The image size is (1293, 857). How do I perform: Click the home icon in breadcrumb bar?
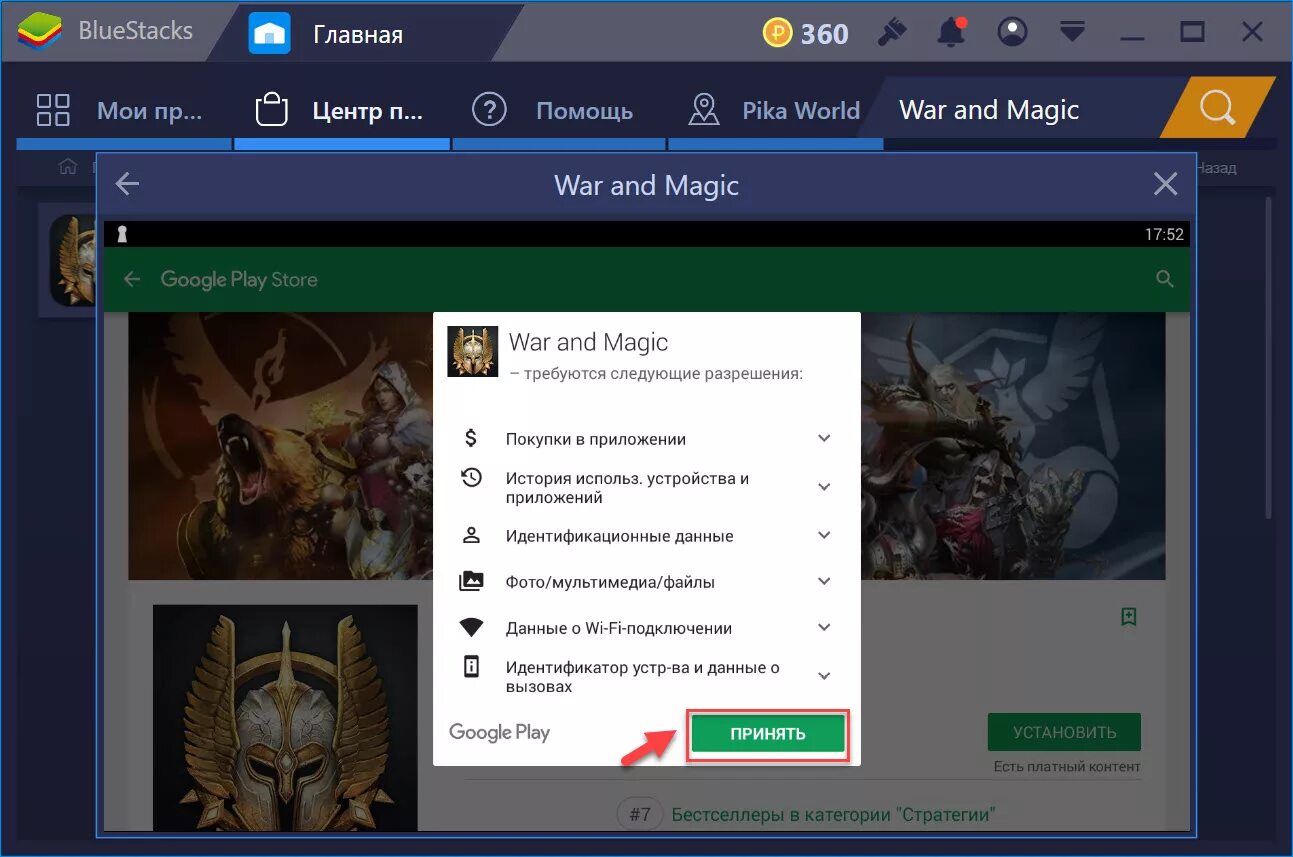point(68,166)
